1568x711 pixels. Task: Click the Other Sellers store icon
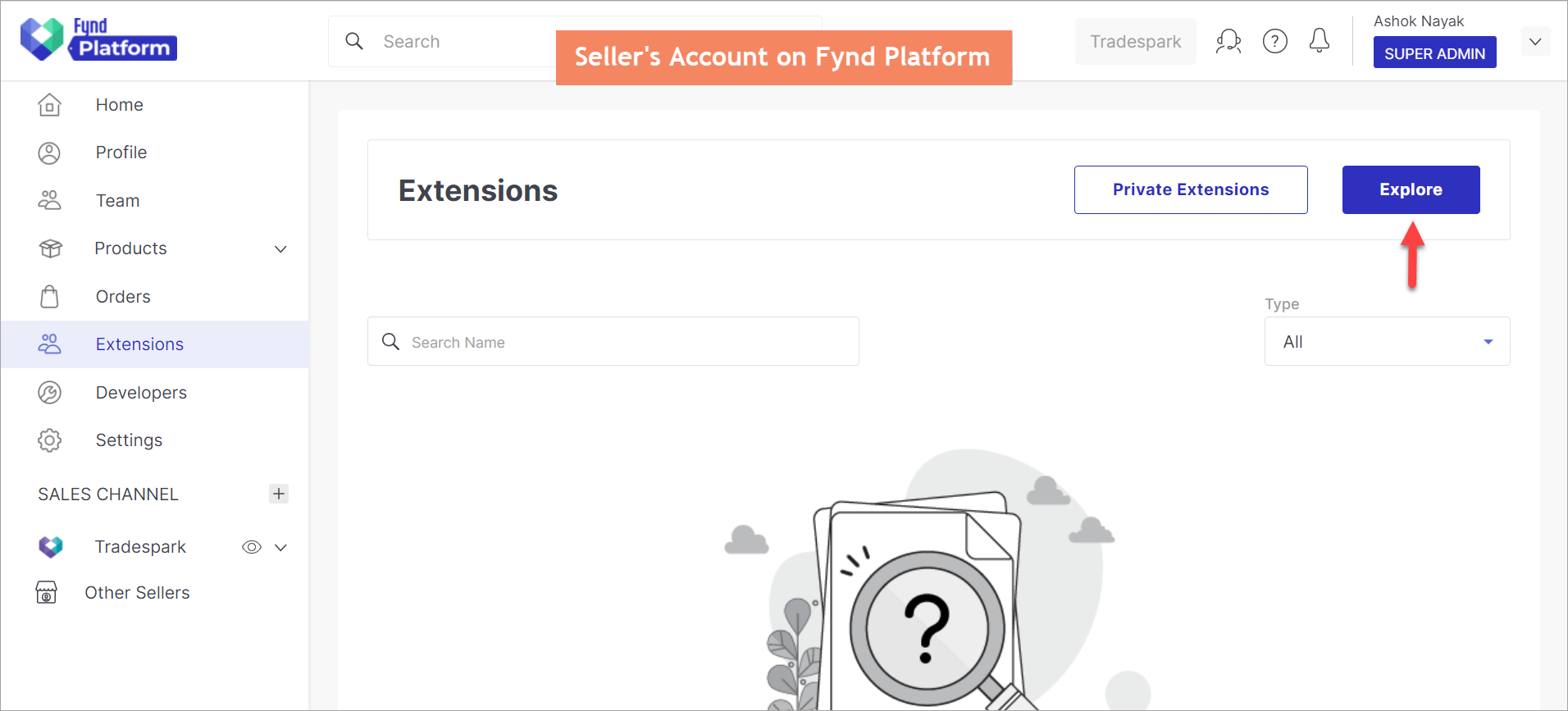(x=47, y=592)
